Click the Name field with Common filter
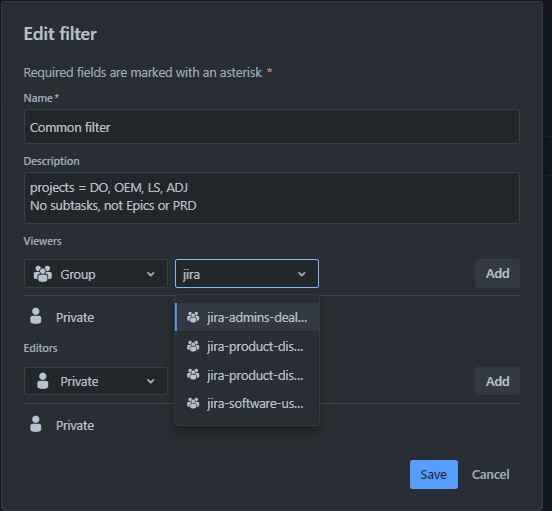Screen dimensions: 552x511 pyautogui.click(x=271, y=127)
